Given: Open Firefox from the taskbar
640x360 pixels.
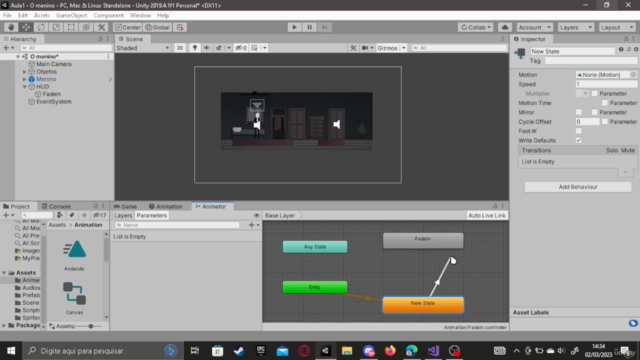Looking at the screenshot, I should click(390, 351).
